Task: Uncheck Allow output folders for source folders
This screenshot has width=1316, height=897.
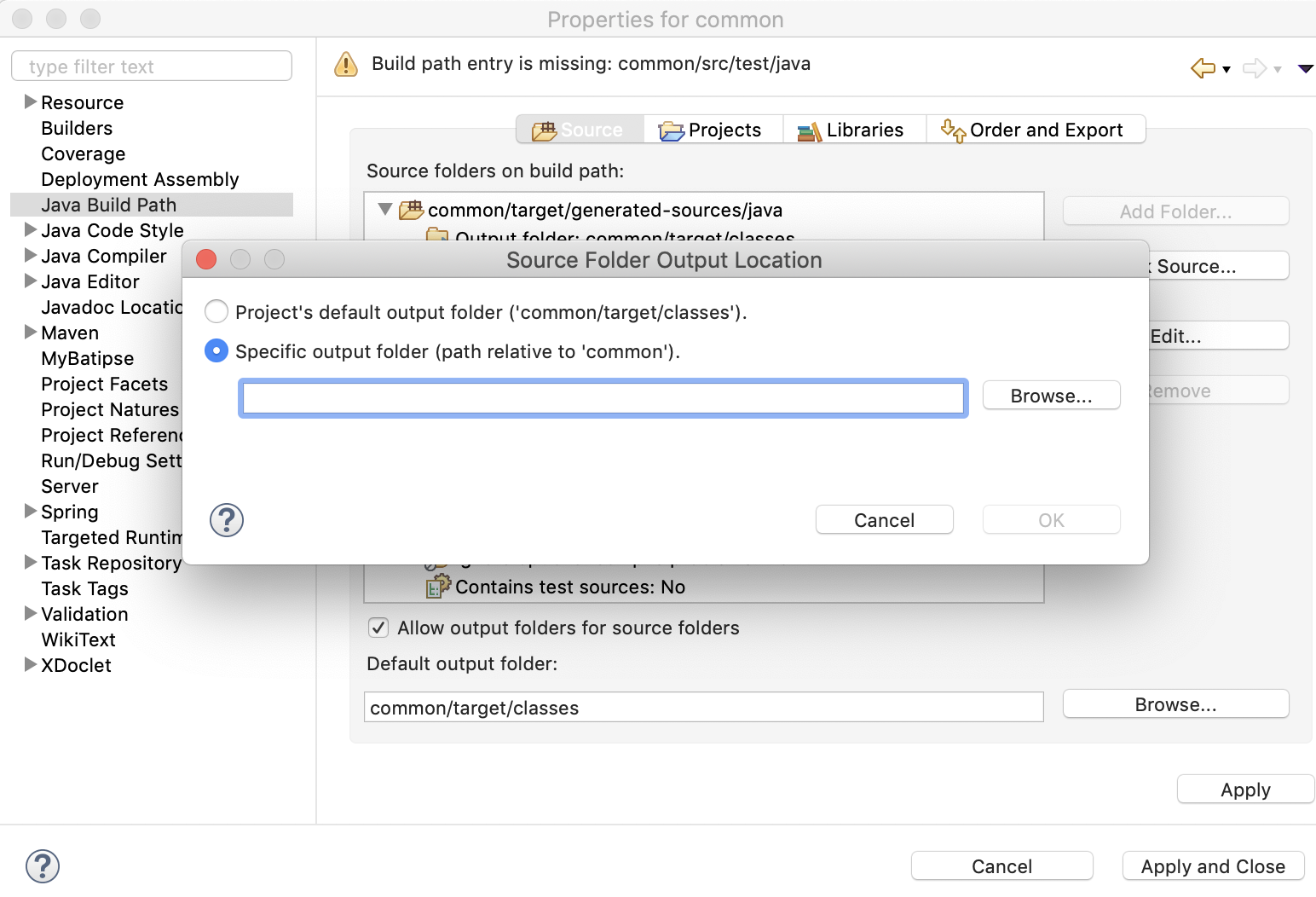Action: [x=378, y=628]
